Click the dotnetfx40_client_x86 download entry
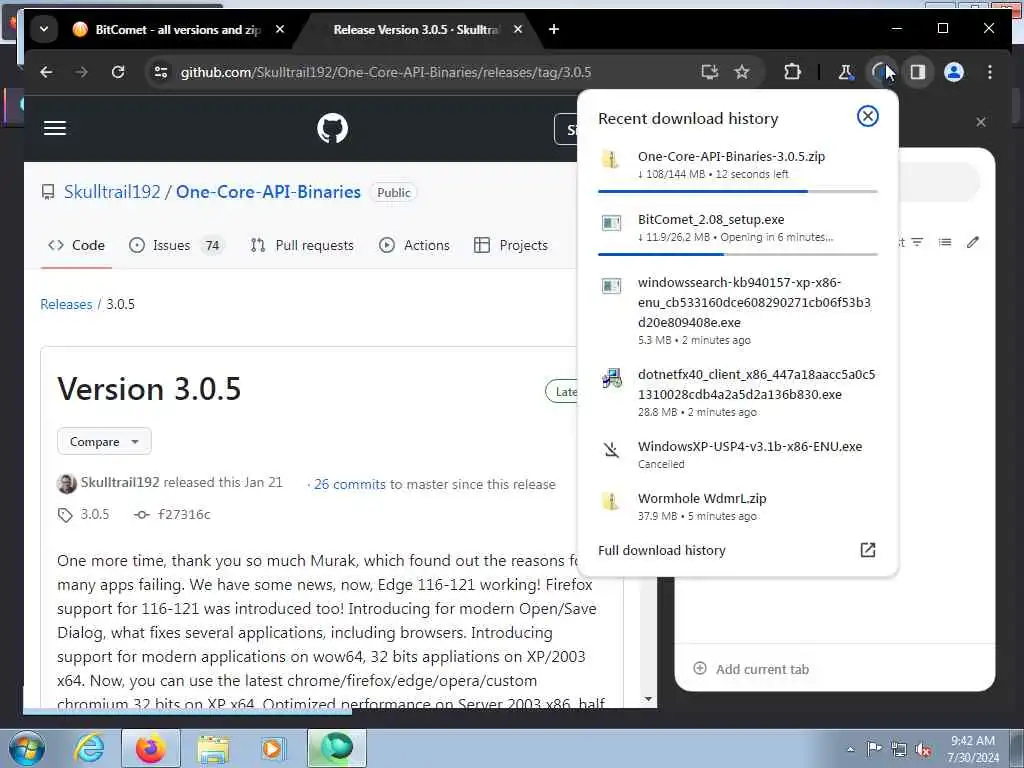Viewport: 1024px width, 768px height. [x=738, y=392]
